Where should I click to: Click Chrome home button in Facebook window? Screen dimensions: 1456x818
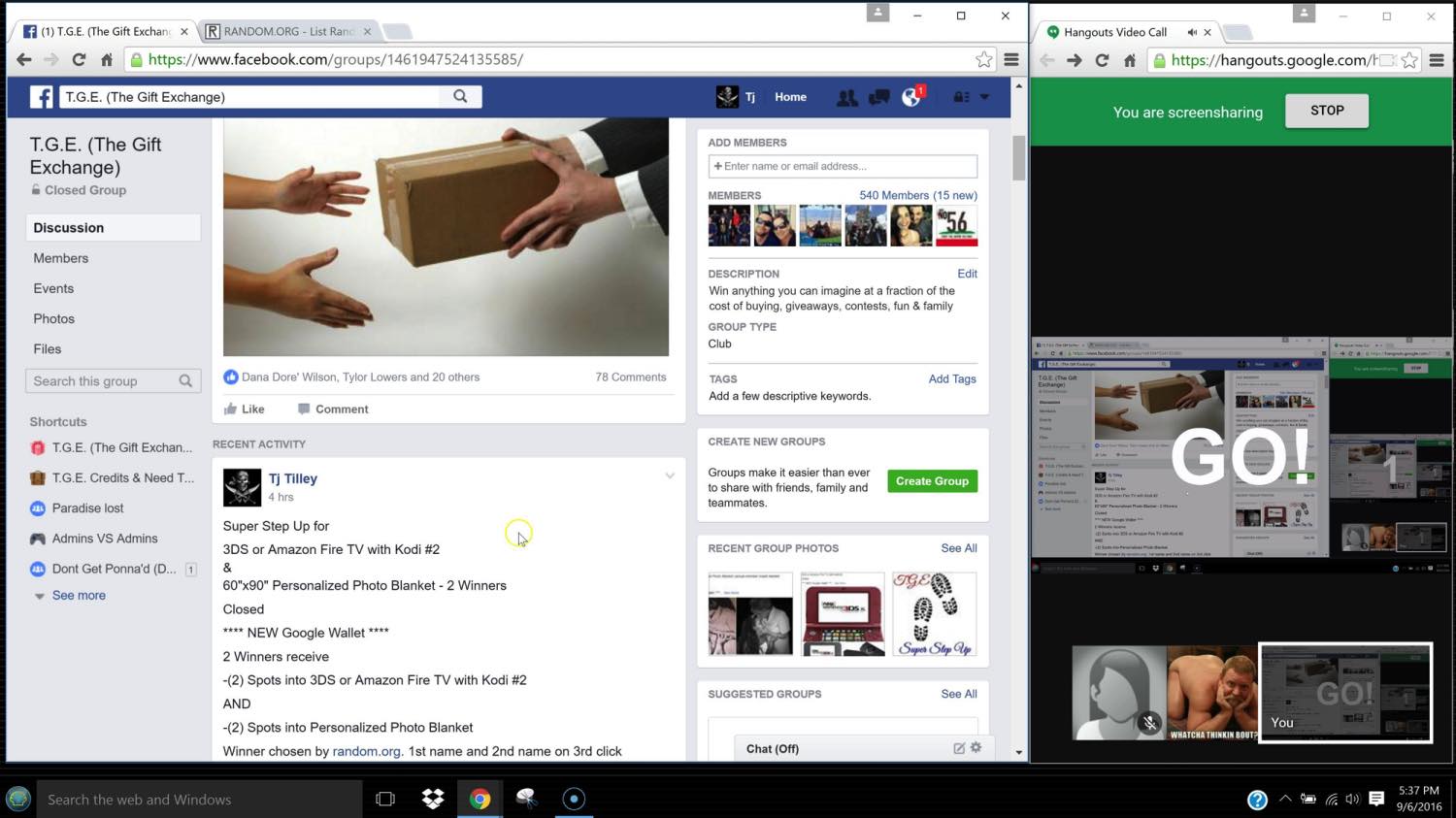(107, 59)
